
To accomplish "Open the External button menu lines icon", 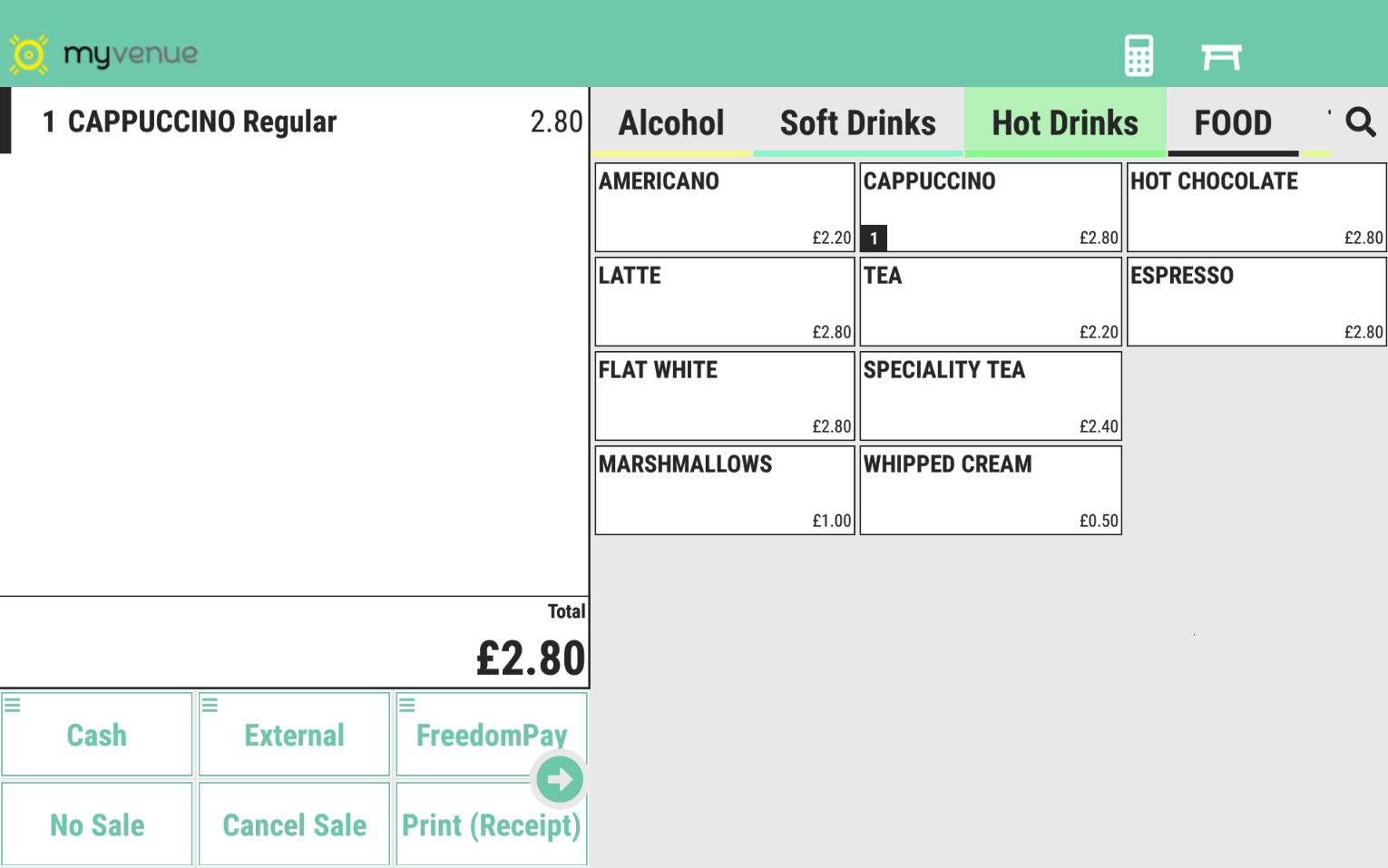I will tap(210, 705).
